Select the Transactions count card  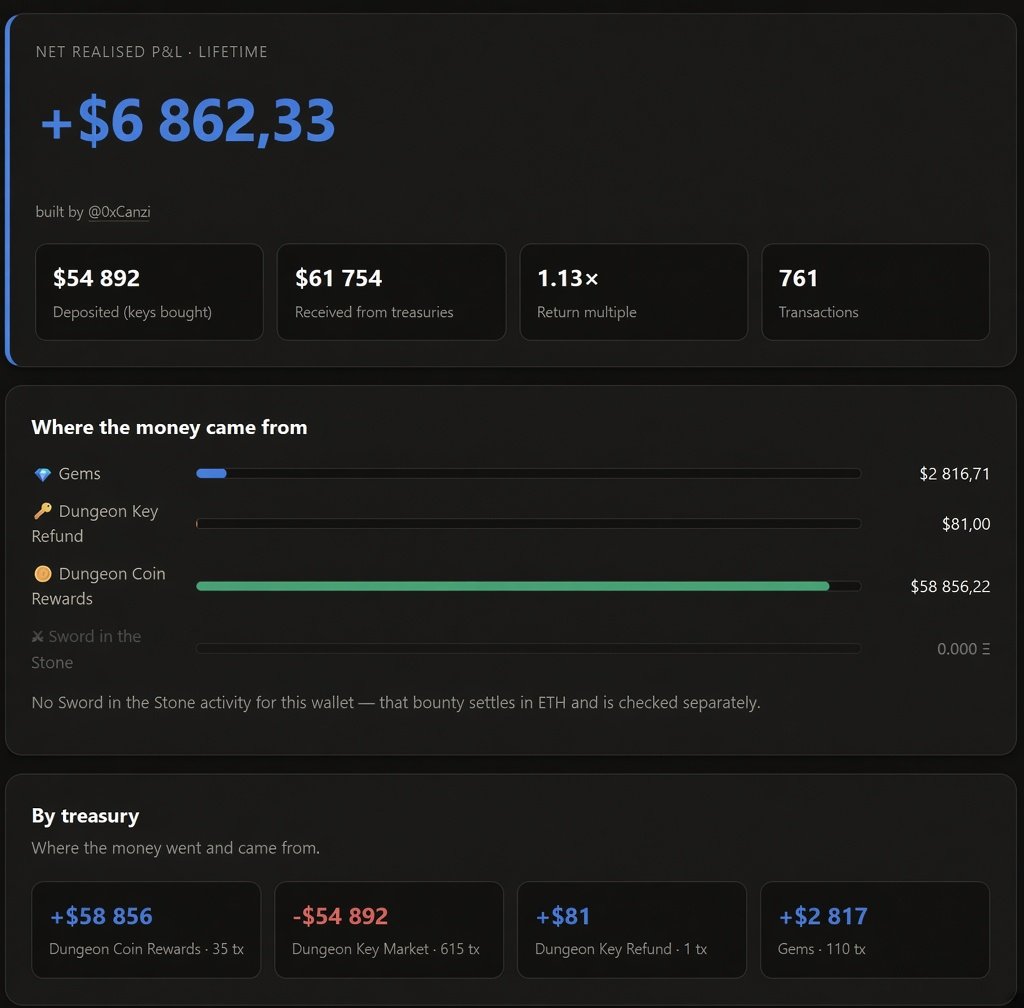click(875, 292)
